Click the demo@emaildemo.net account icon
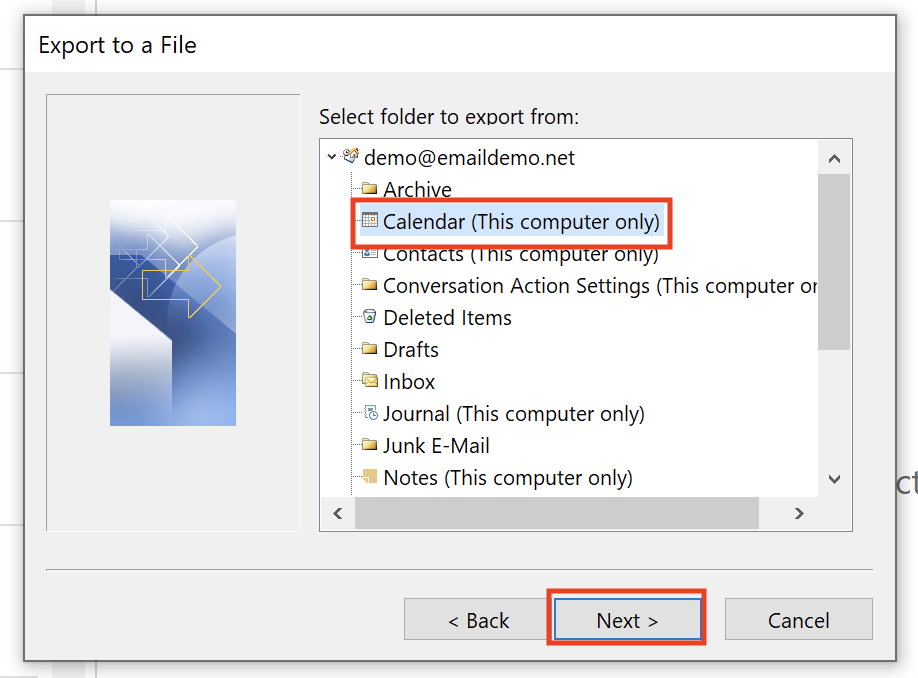The height and width of the screenshot is (678, 918). pos(351,156)
